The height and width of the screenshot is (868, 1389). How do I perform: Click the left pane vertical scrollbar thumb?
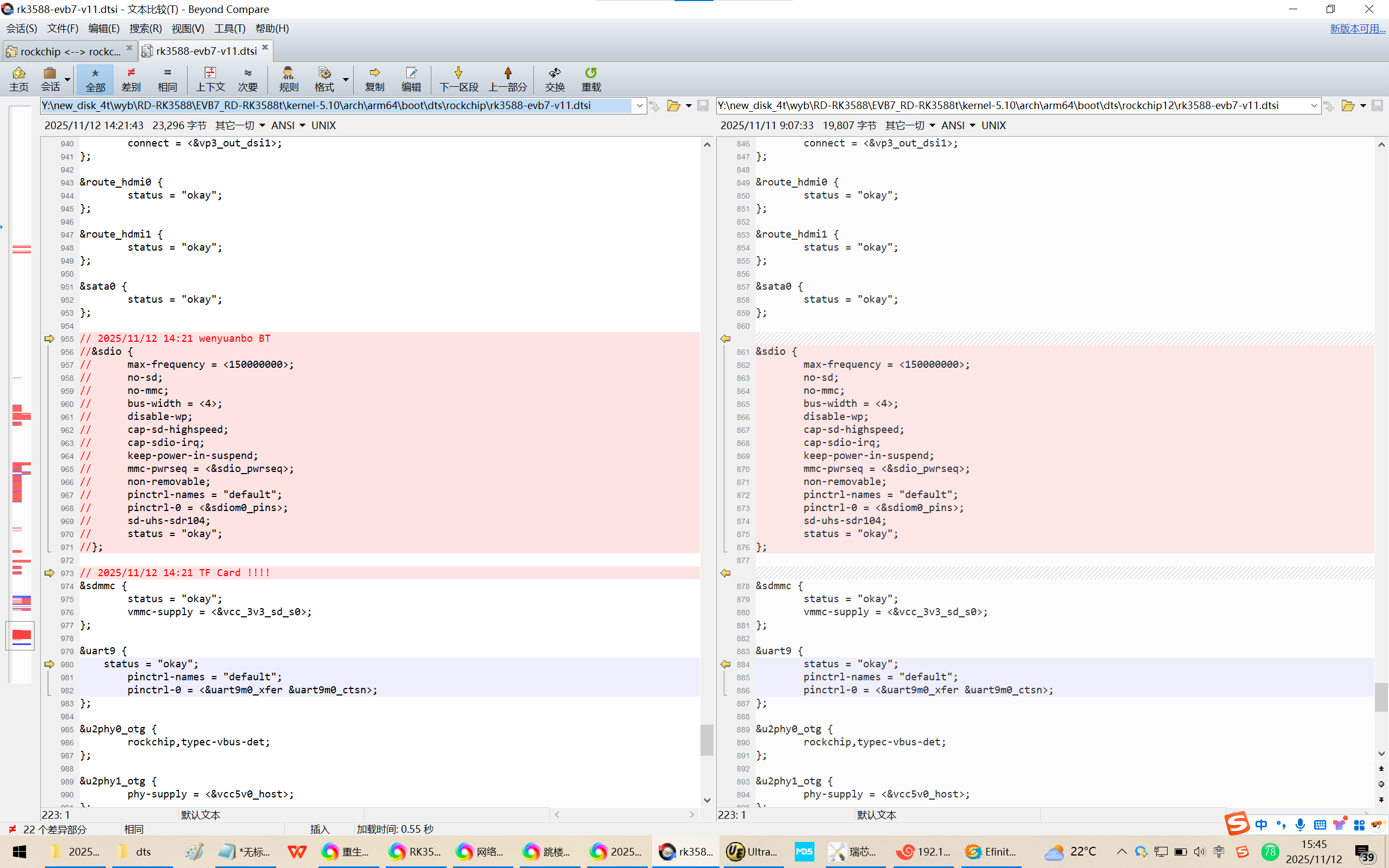(706, 739)
